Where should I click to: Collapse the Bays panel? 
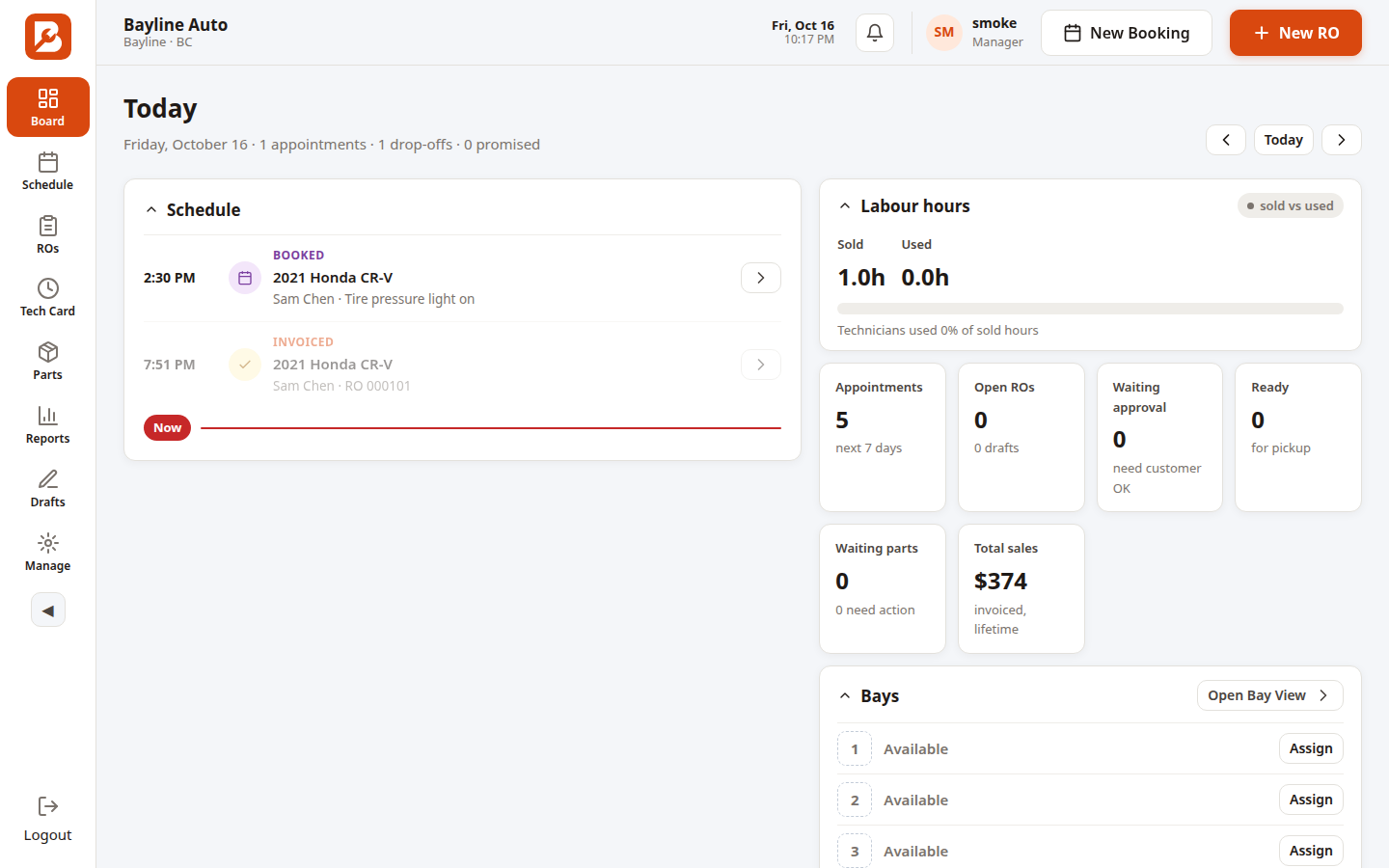(x=845, y=696)
